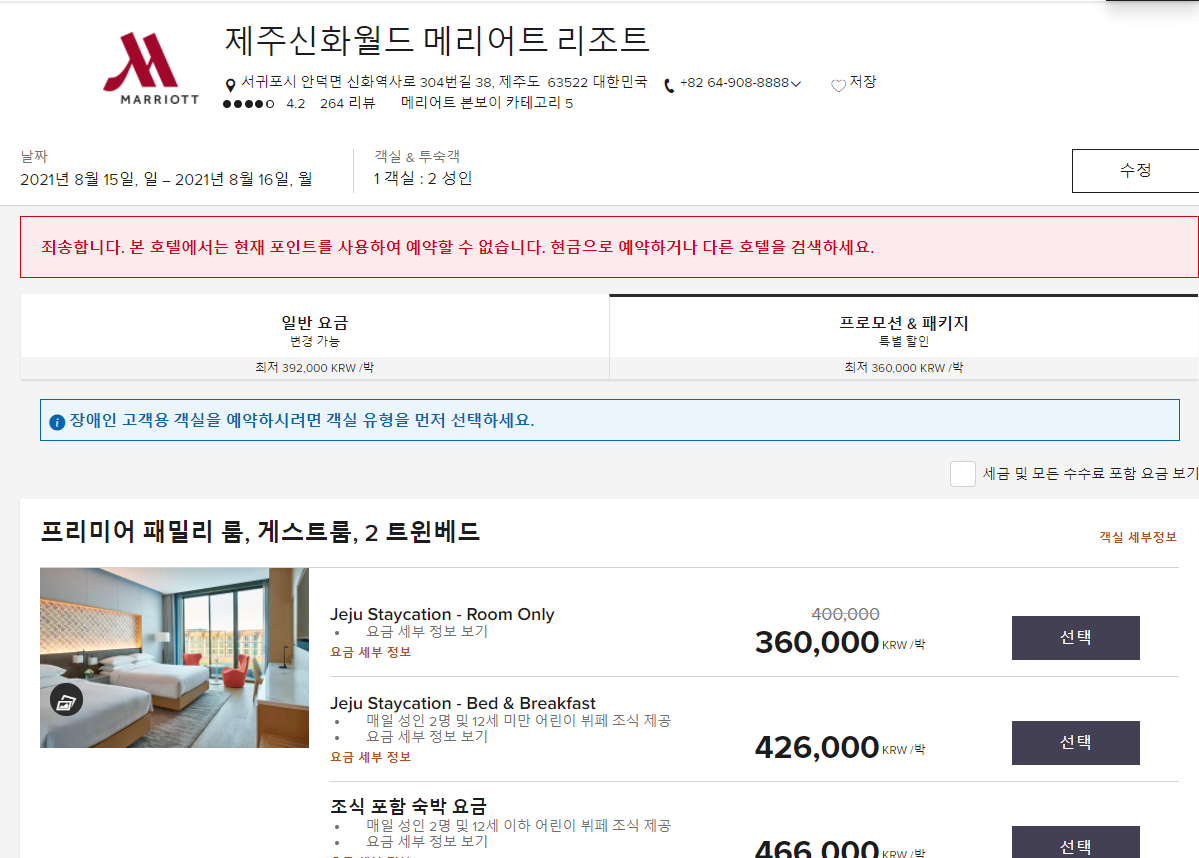Open the room photo gallery icon
This screenshot has height=858, width=1199.
coord(67,700)
